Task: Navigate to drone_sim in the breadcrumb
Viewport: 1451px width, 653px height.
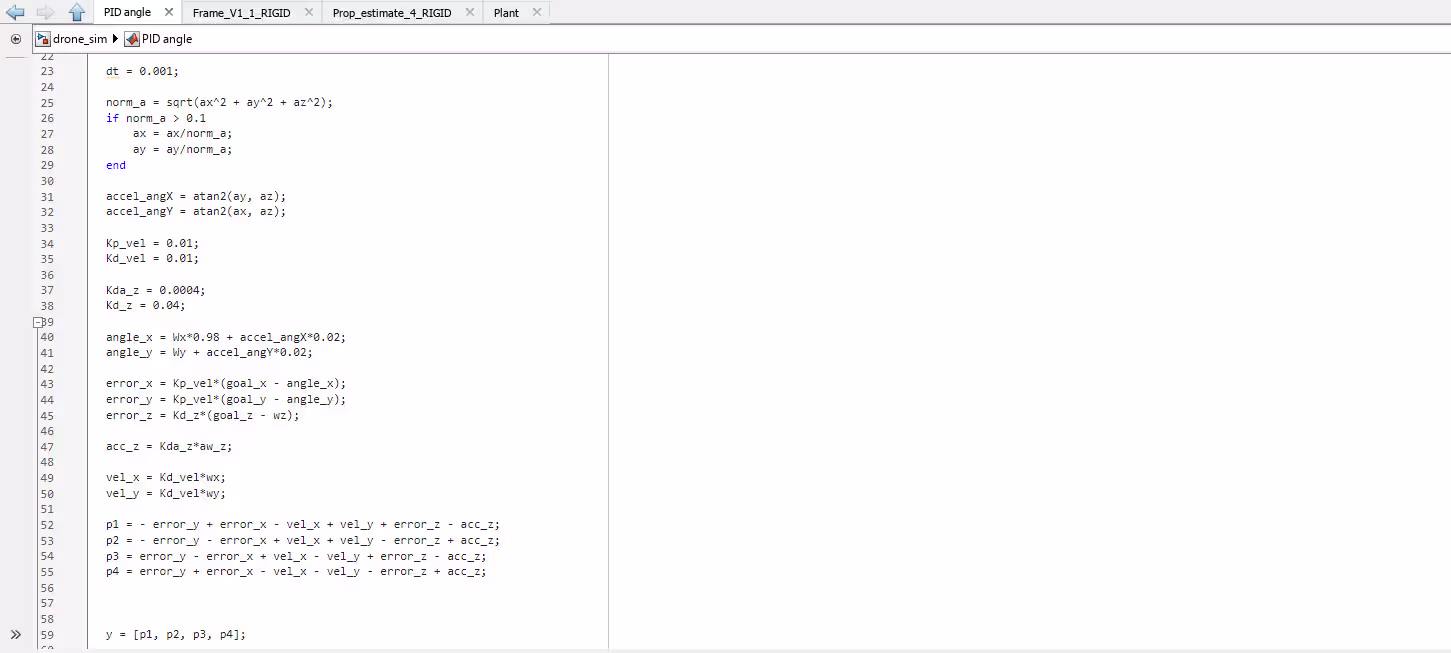Action: [x=80, y=39]
